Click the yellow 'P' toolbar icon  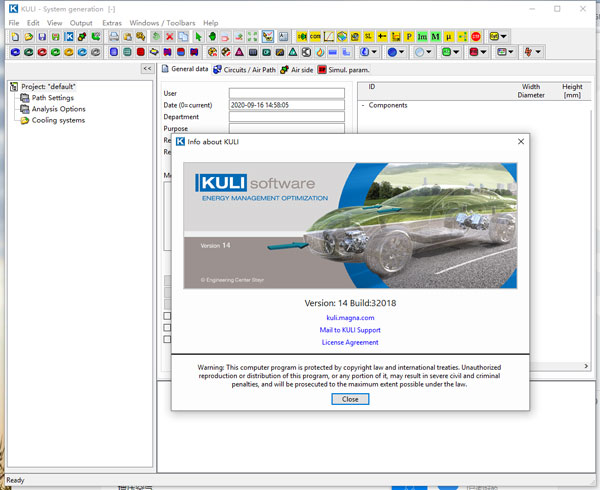[x=410, y=37]
